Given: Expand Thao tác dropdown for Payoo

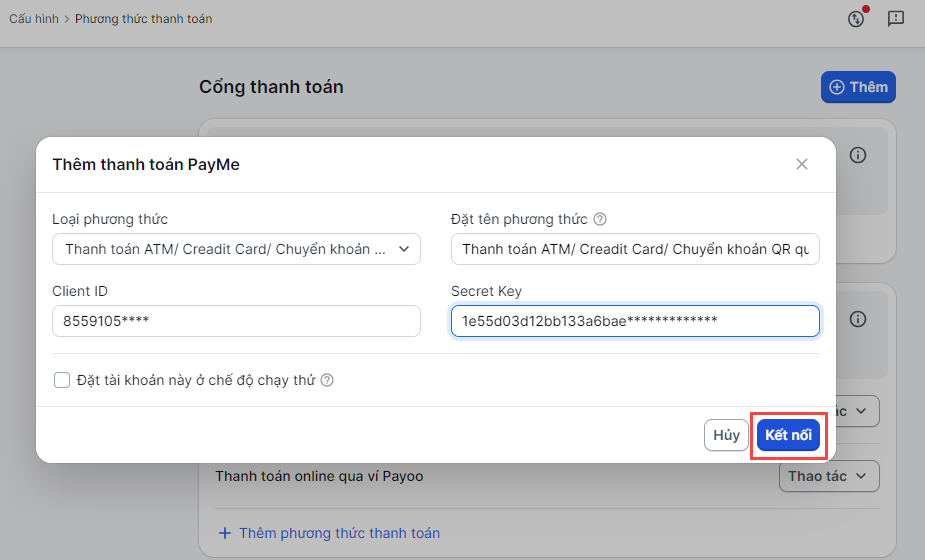Looking at the screenshot, I should [x=829, y=476].
